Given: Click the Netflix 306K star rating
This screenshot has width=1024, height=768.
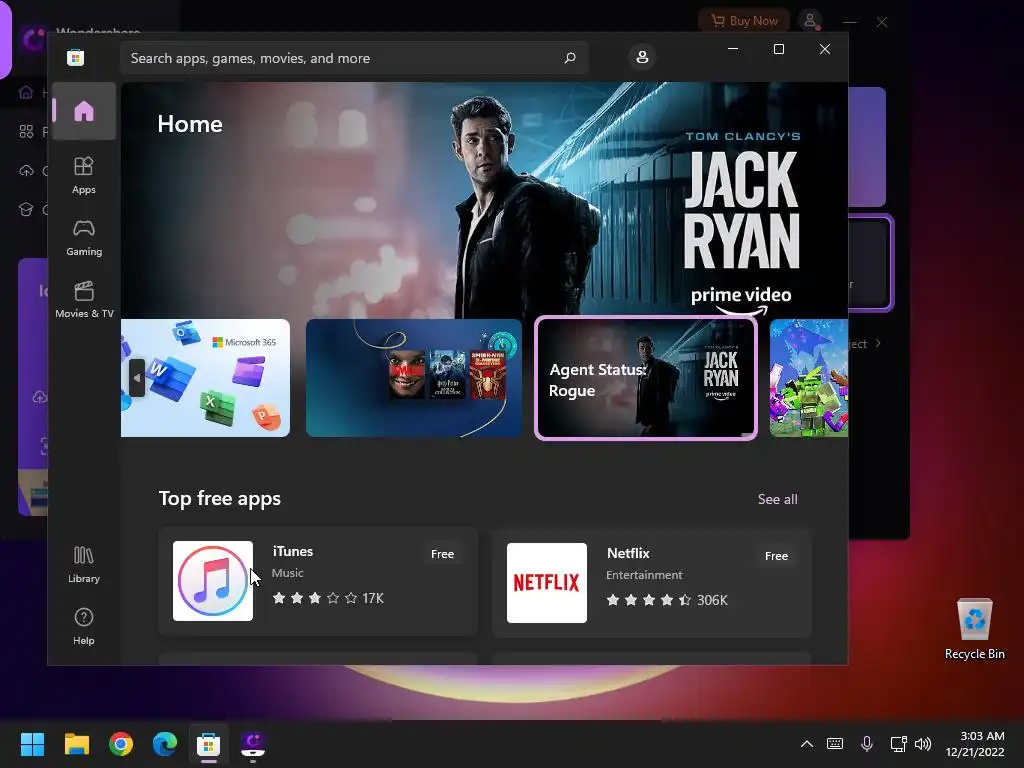Looking at the screenshot, I should 667,600.
